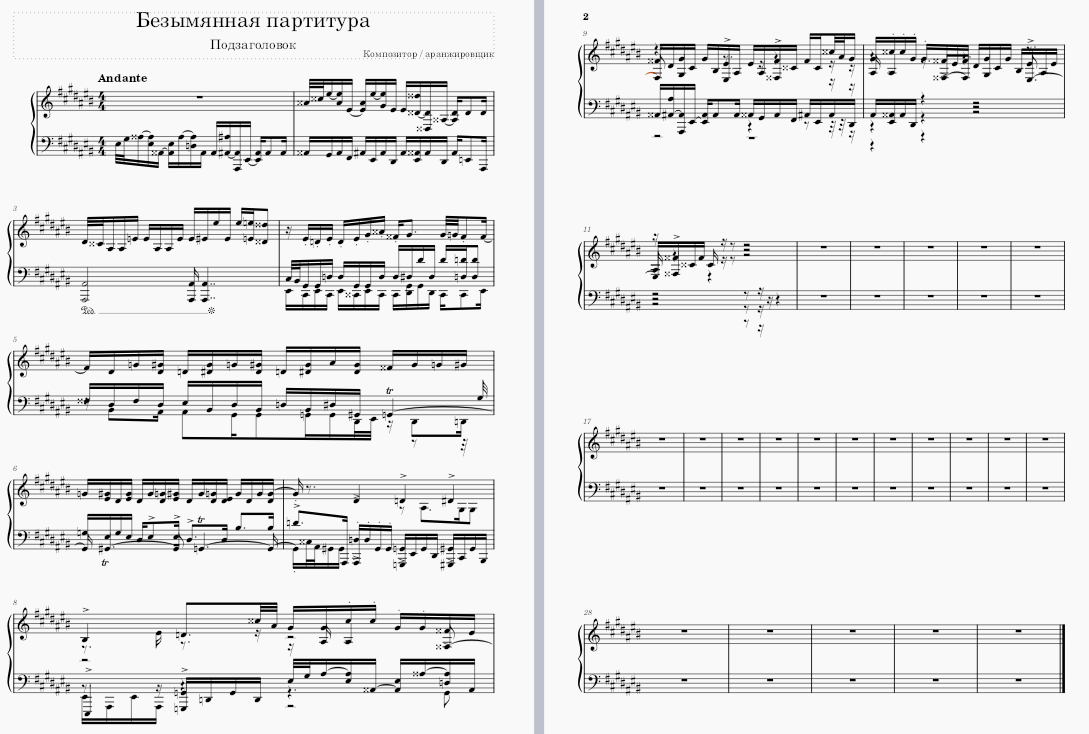This screenshot has width=1089, height=734.
Task: Click the final double barline of the score
Action: [x=1062, y=658]
